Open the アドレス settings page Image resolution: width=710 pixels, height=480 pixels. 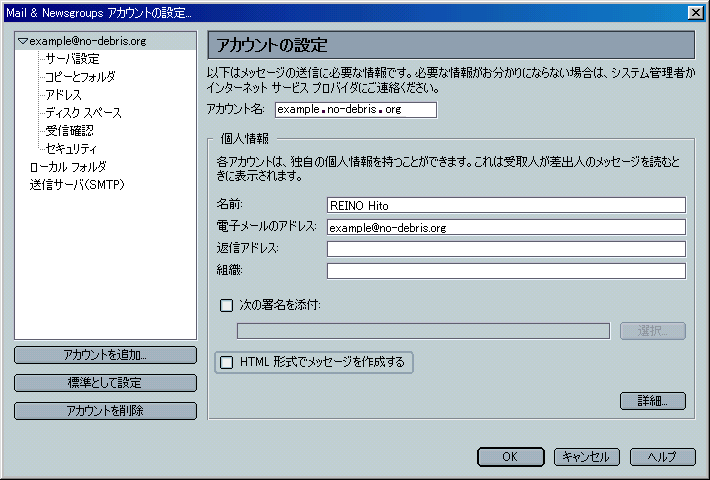[x=64, y=95]
